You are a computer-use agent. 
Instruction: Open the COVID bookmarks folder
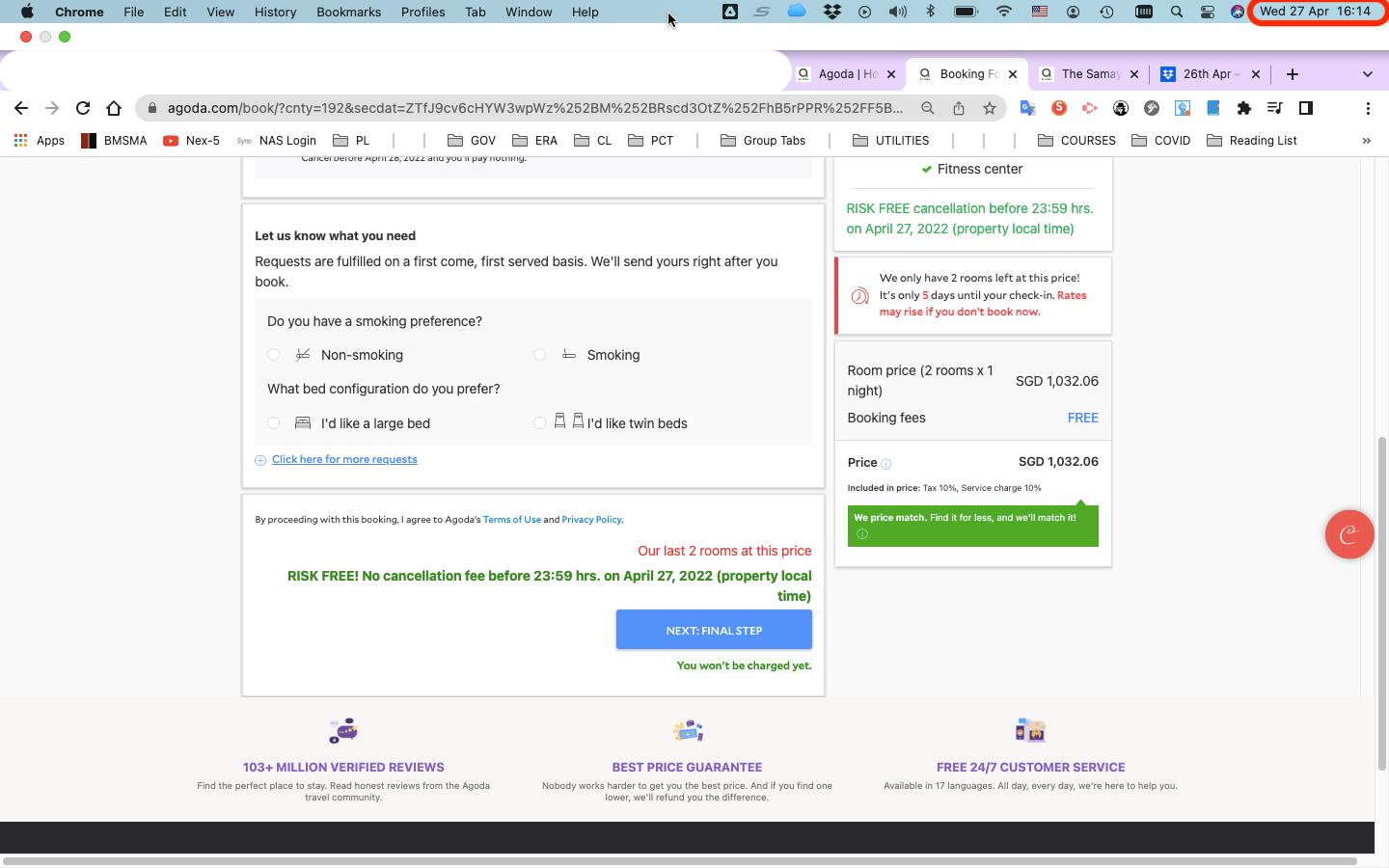point(1160,141)
